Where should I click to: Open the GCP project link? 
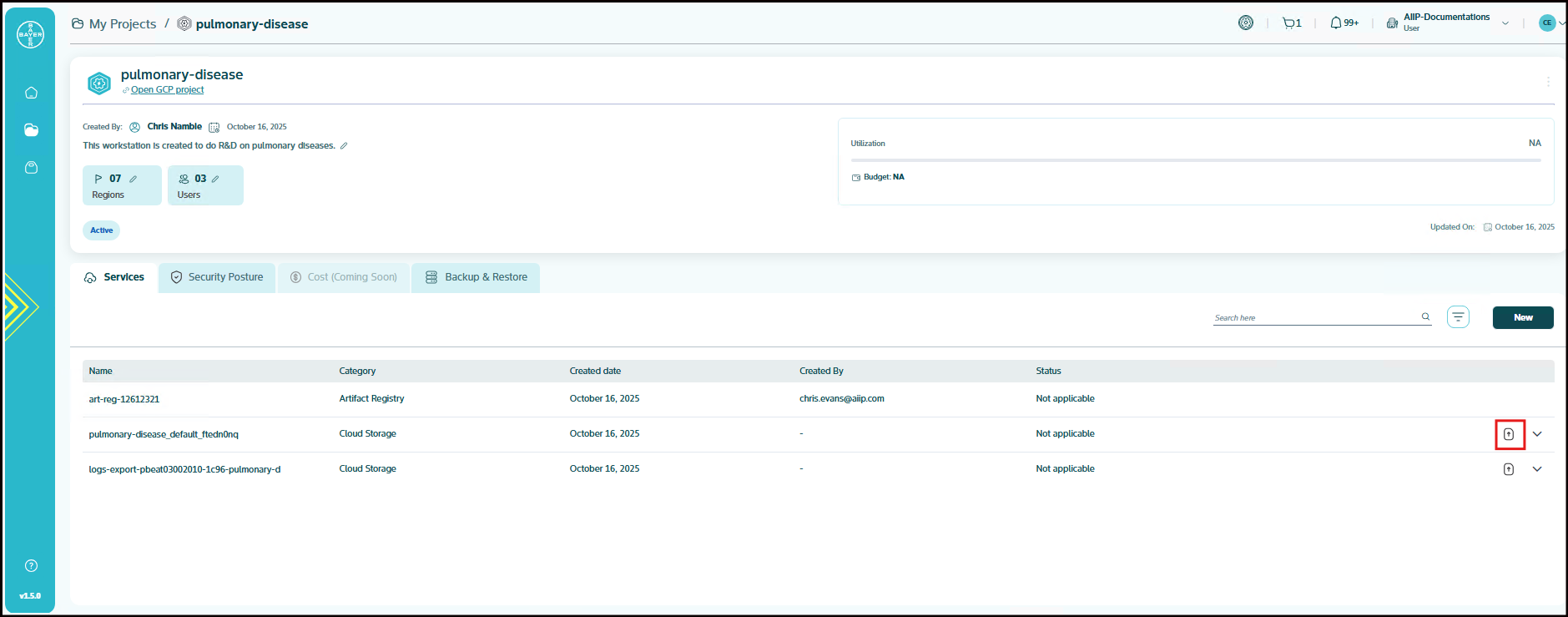click(167, 90)
